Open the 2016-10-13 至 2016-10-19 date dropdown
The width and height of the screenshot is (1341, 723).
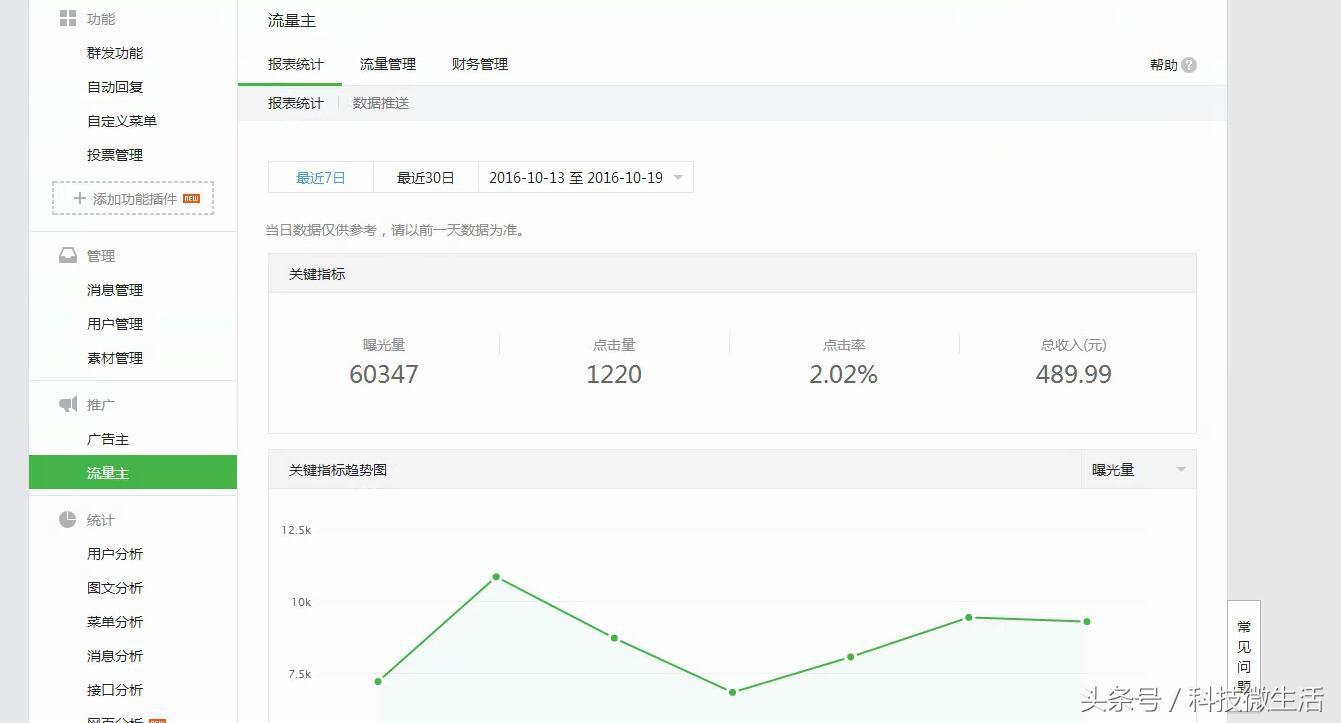tap(586, 177)
